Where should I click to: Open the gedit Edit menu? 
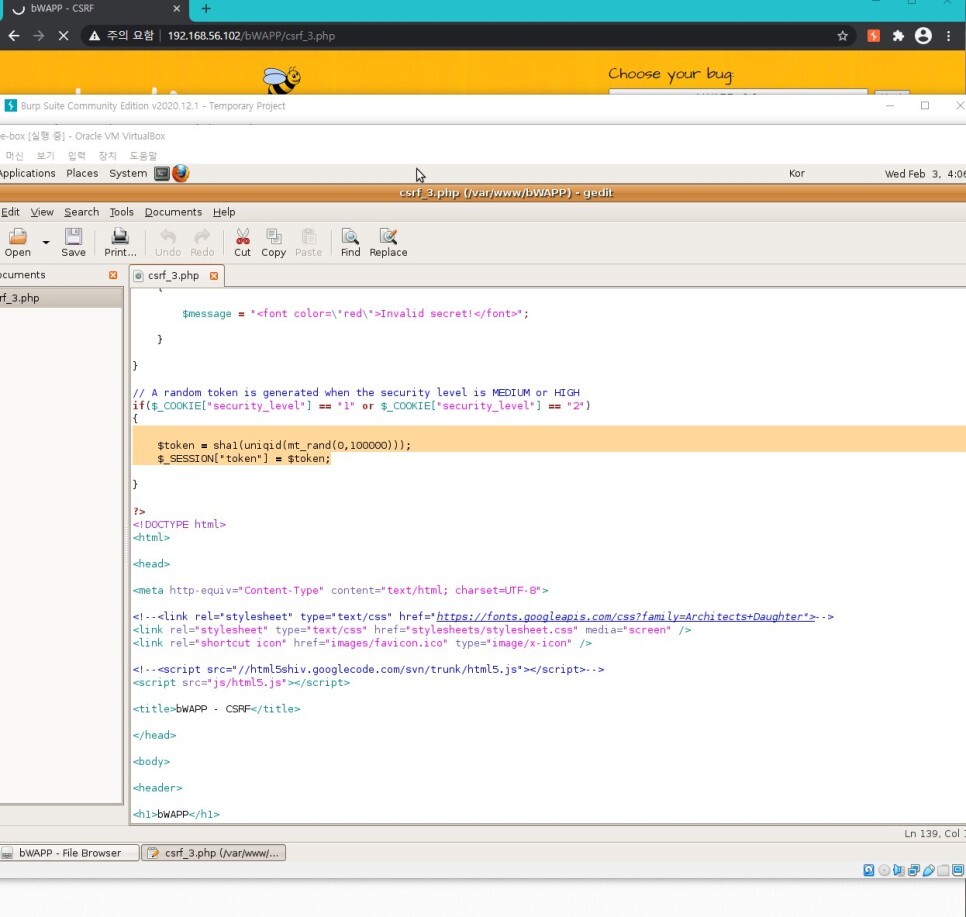coord(10,212)
